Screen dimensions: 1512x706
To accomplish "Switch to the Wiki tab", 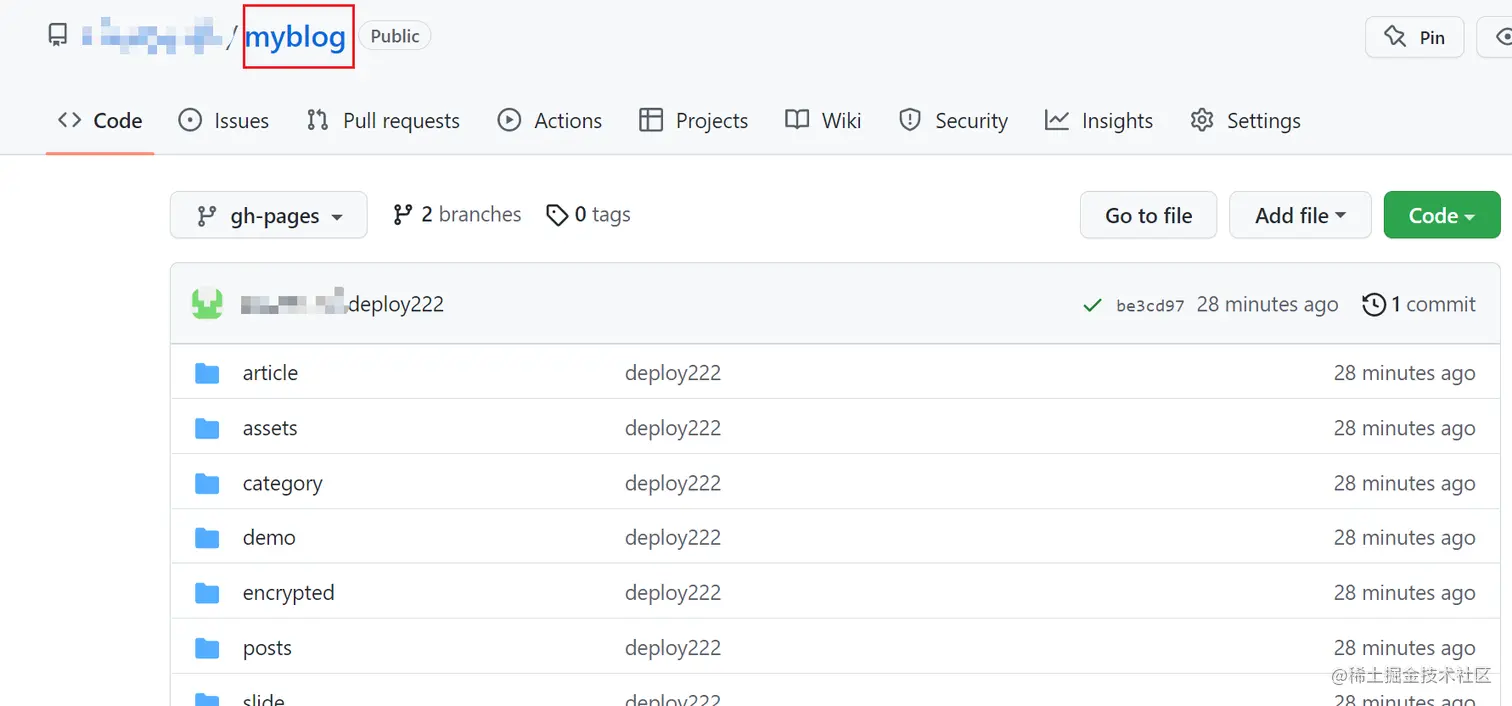I will click(823, 121).
